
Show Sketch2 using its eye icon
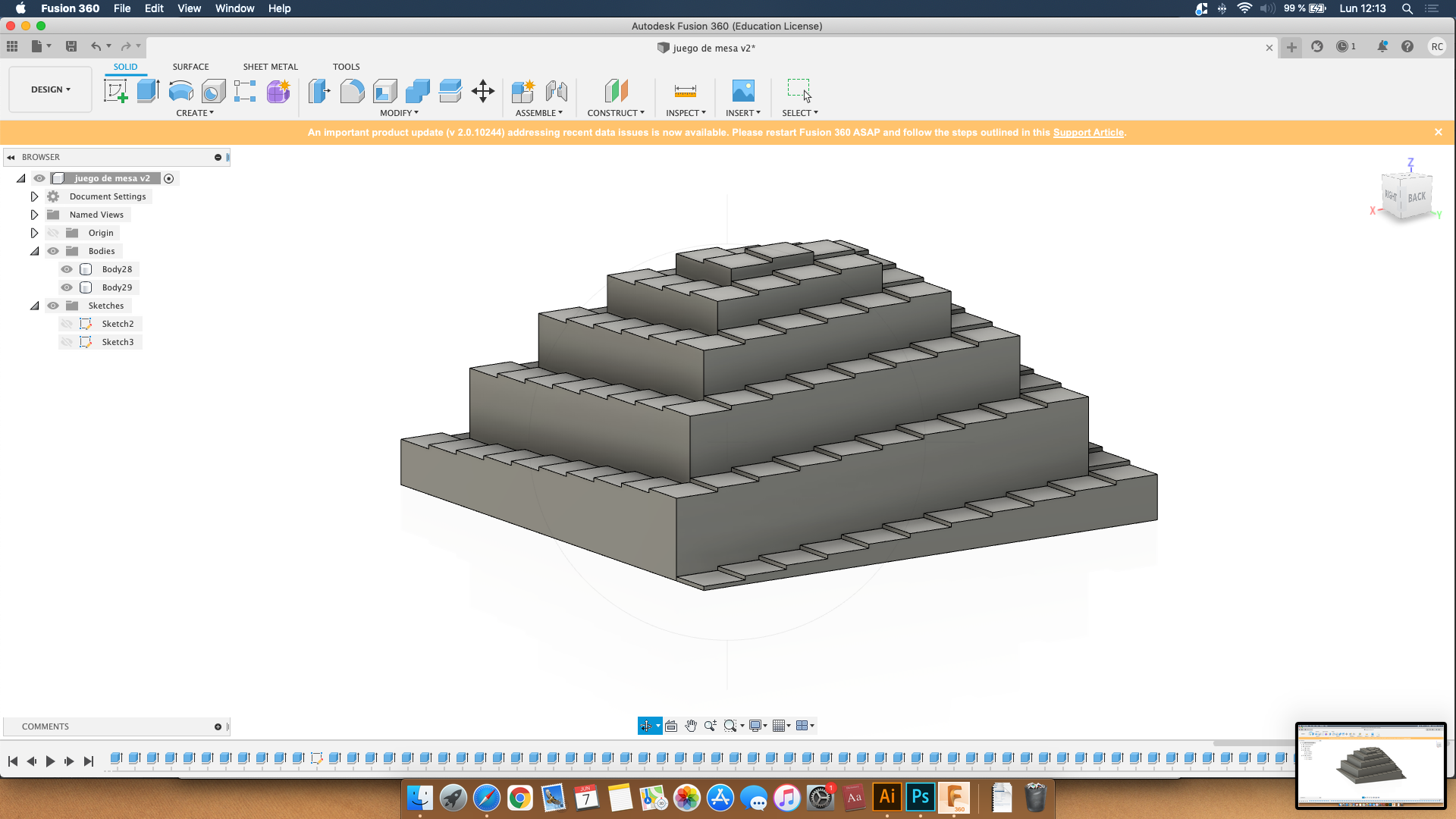point(67,324)
